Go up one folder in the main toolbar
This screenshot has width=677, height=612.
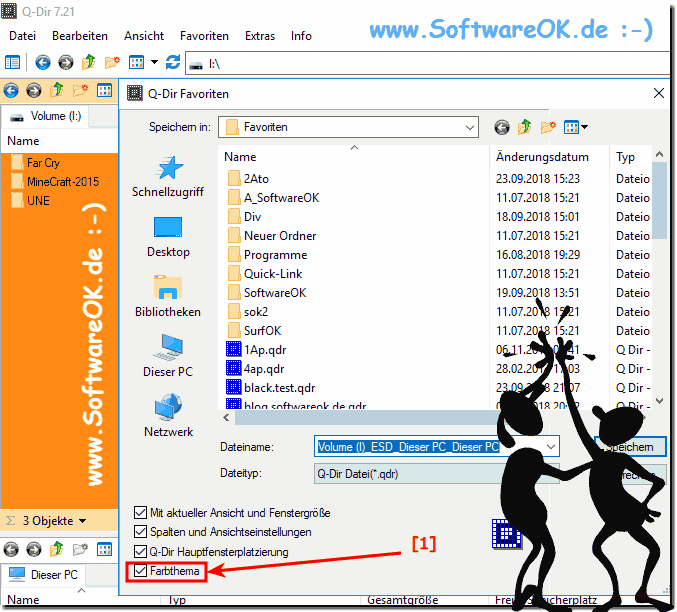click(89, 63)
